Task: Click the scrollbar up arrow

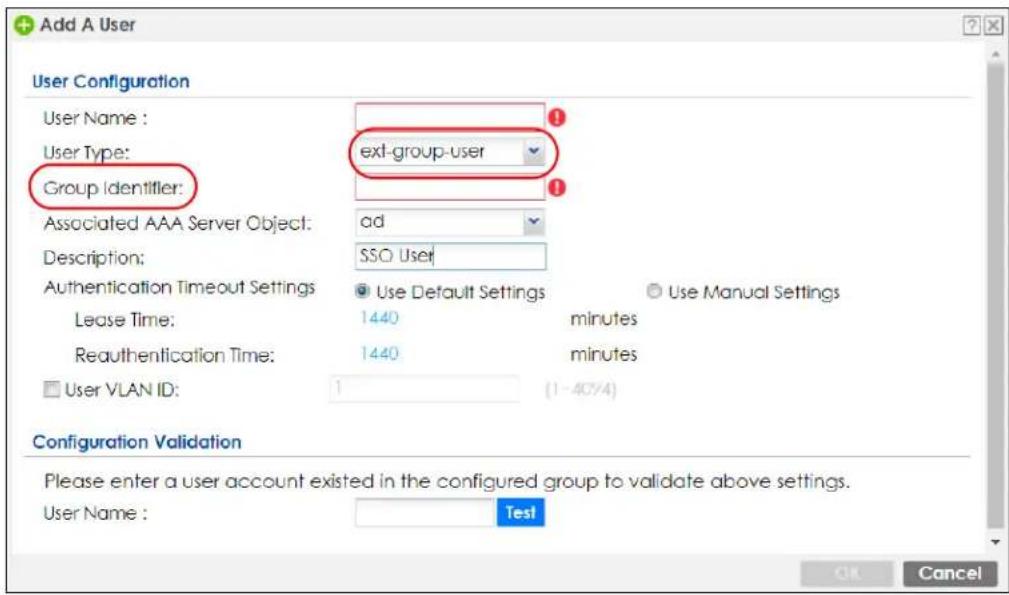Action: [x=995, y=55]
